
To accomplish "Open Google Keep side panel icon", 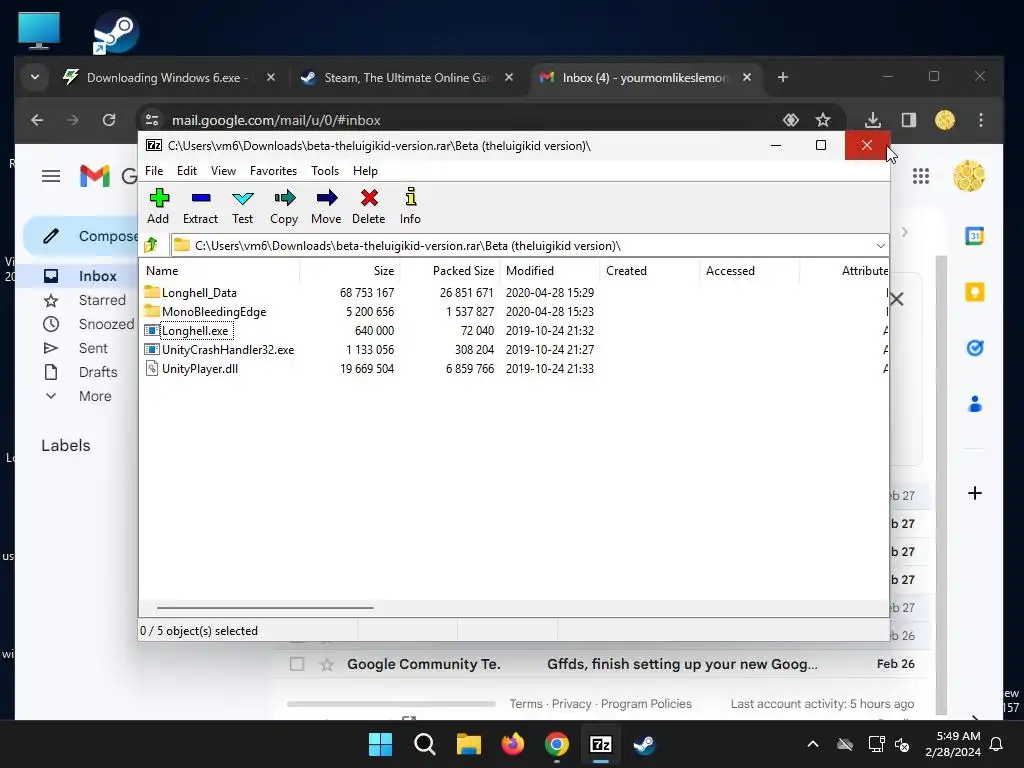I will (x=974, y=292).
